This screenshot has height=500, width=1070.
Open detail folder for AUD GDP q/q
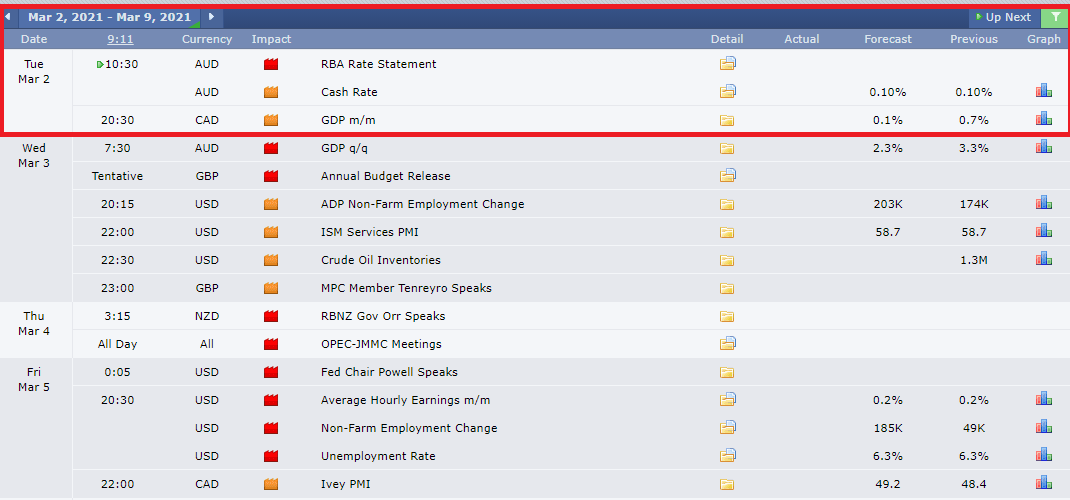pyautogui.click(x=727, y=148)
